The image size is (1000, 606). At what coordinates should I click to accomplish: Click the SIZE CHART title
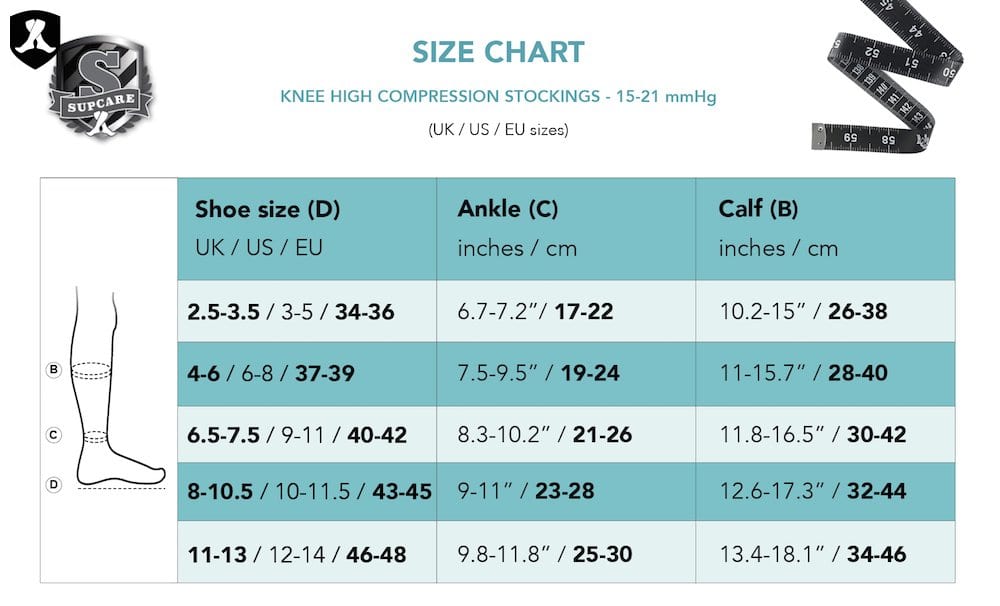pyautogui.click(x=498, y=52)
